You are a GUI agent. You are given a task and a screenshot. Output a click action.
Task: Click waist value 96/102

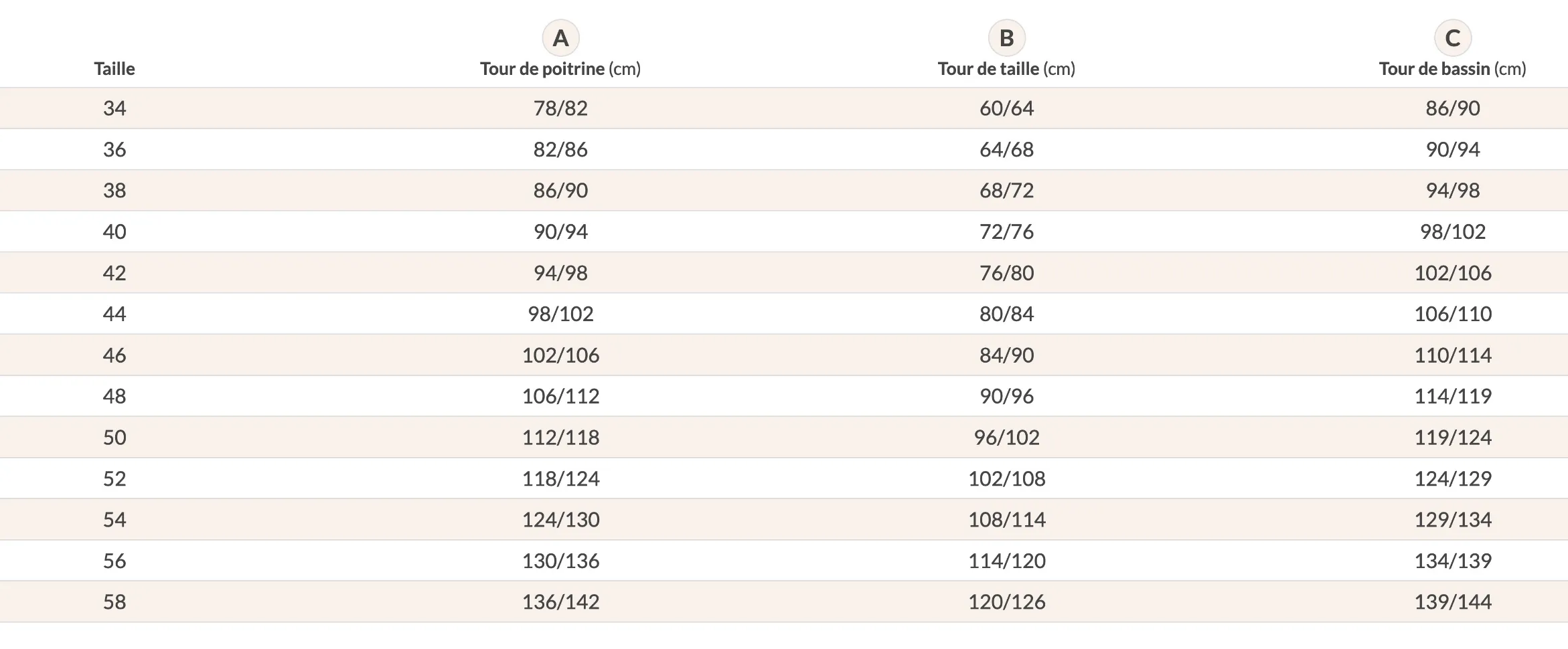tap(1006, 438)
